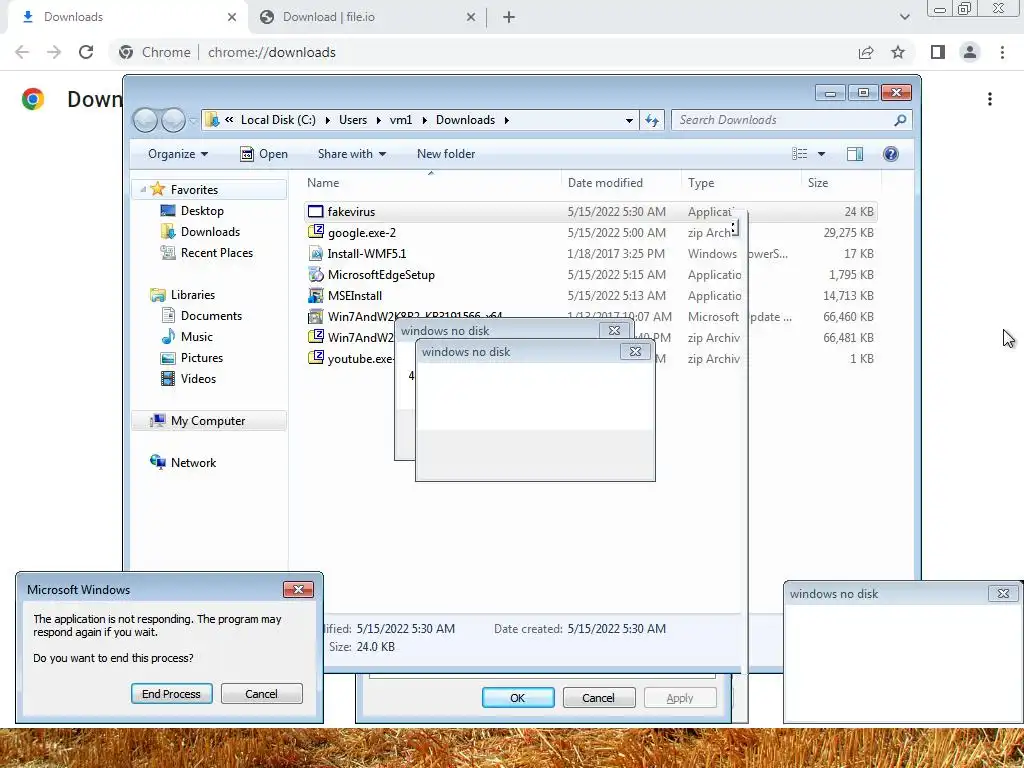Open a new Chrome tab

509,17
